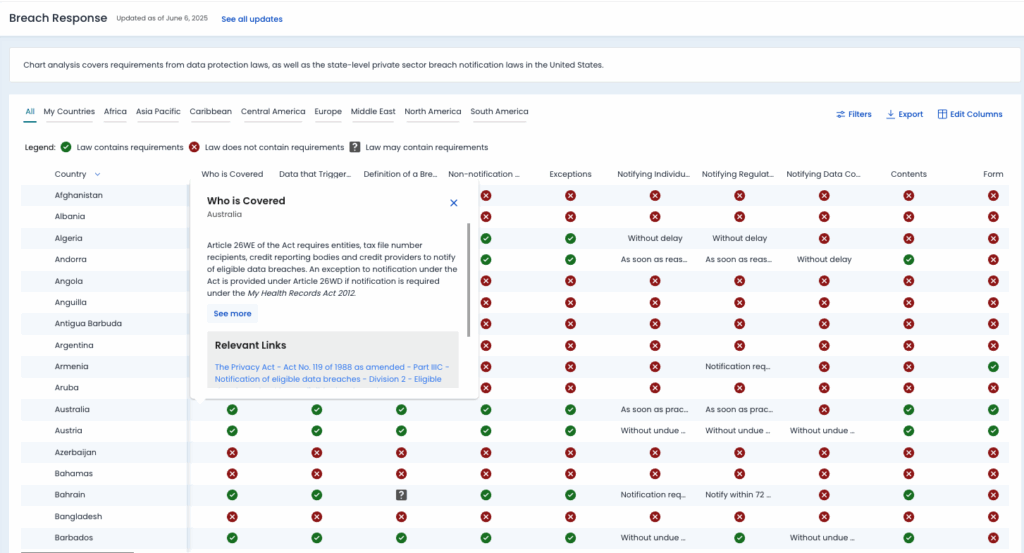Click Armenia's Form green check icon
Image resolution: width=1024 pixels, height=553 pixels.
993,367
